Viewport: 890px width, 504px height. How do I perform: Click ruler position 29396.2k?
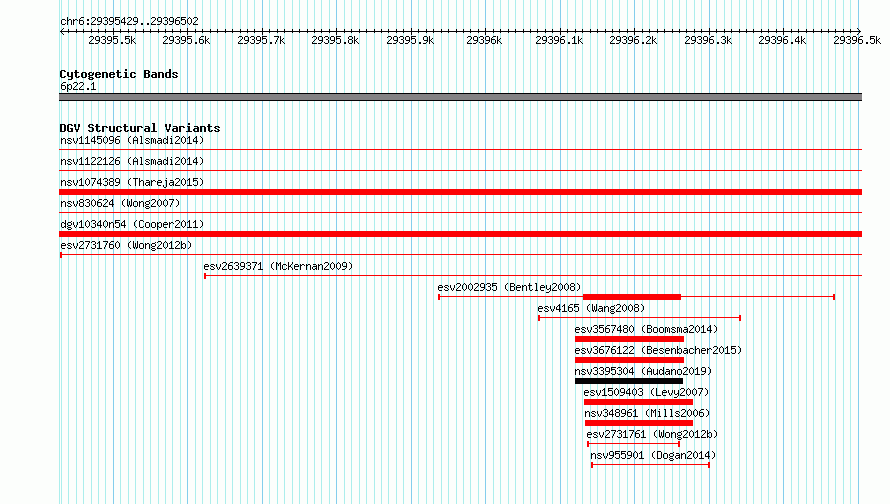pyautogui.click(x=633, y=40)
